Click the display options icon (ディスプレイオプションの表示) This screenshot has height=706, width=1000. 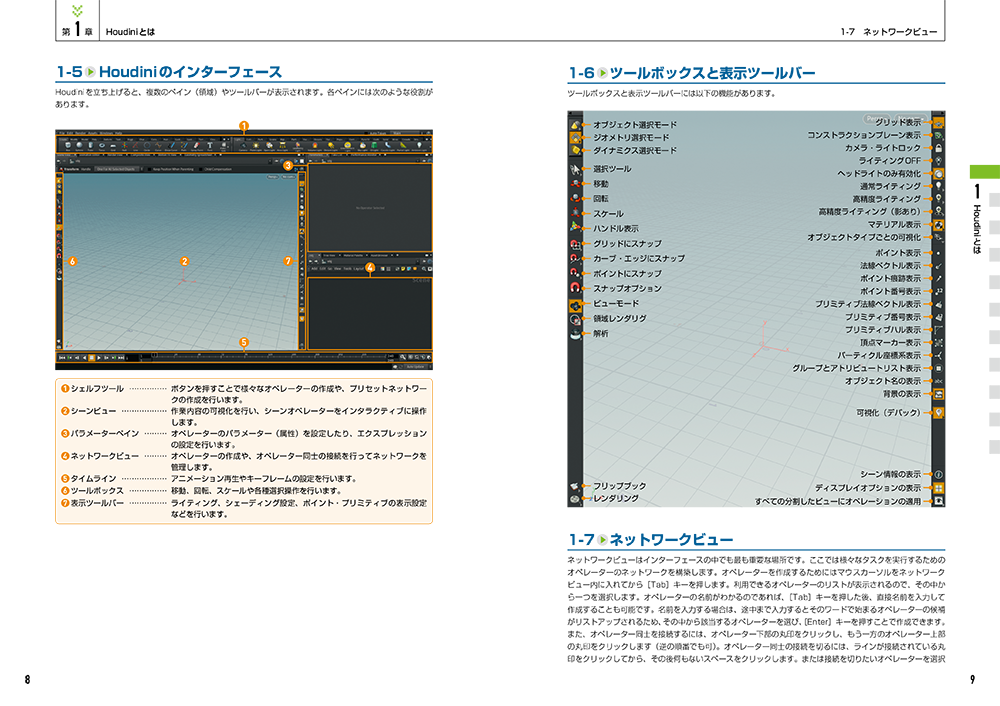[939, 488]
